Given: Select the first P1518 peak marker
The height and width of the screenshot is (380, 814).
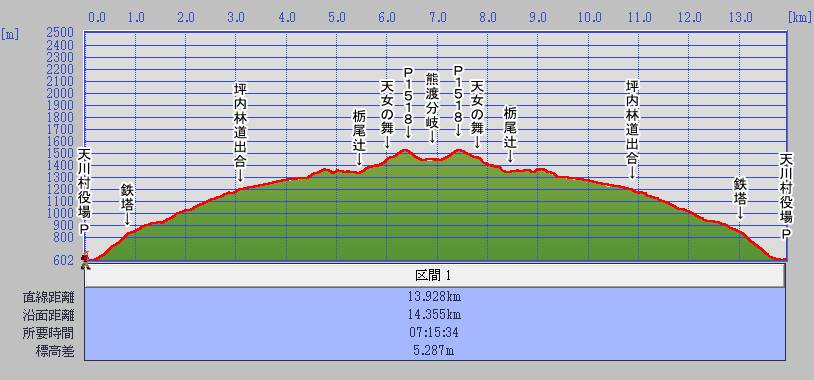Looking at the screenshot, I should [x=408, y=102].
